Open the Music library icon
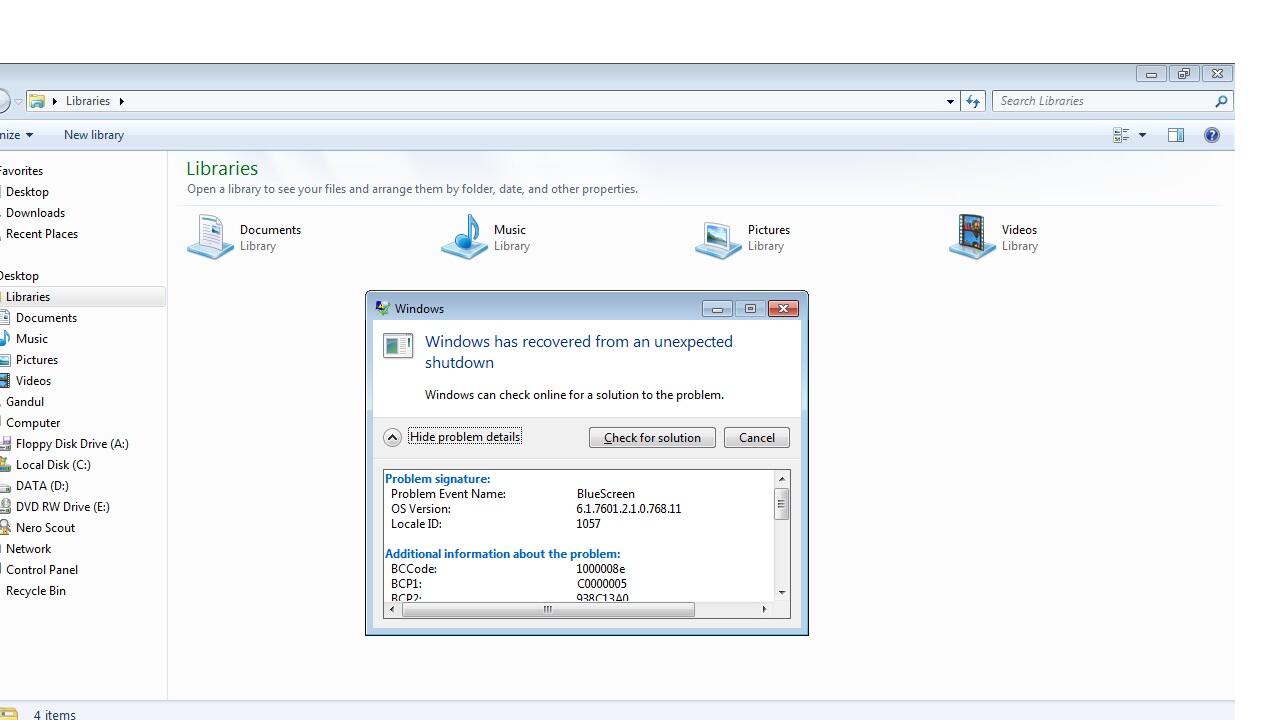This screenshot has height=720, width=1280. pyautogui.click(x=465, y=237)
